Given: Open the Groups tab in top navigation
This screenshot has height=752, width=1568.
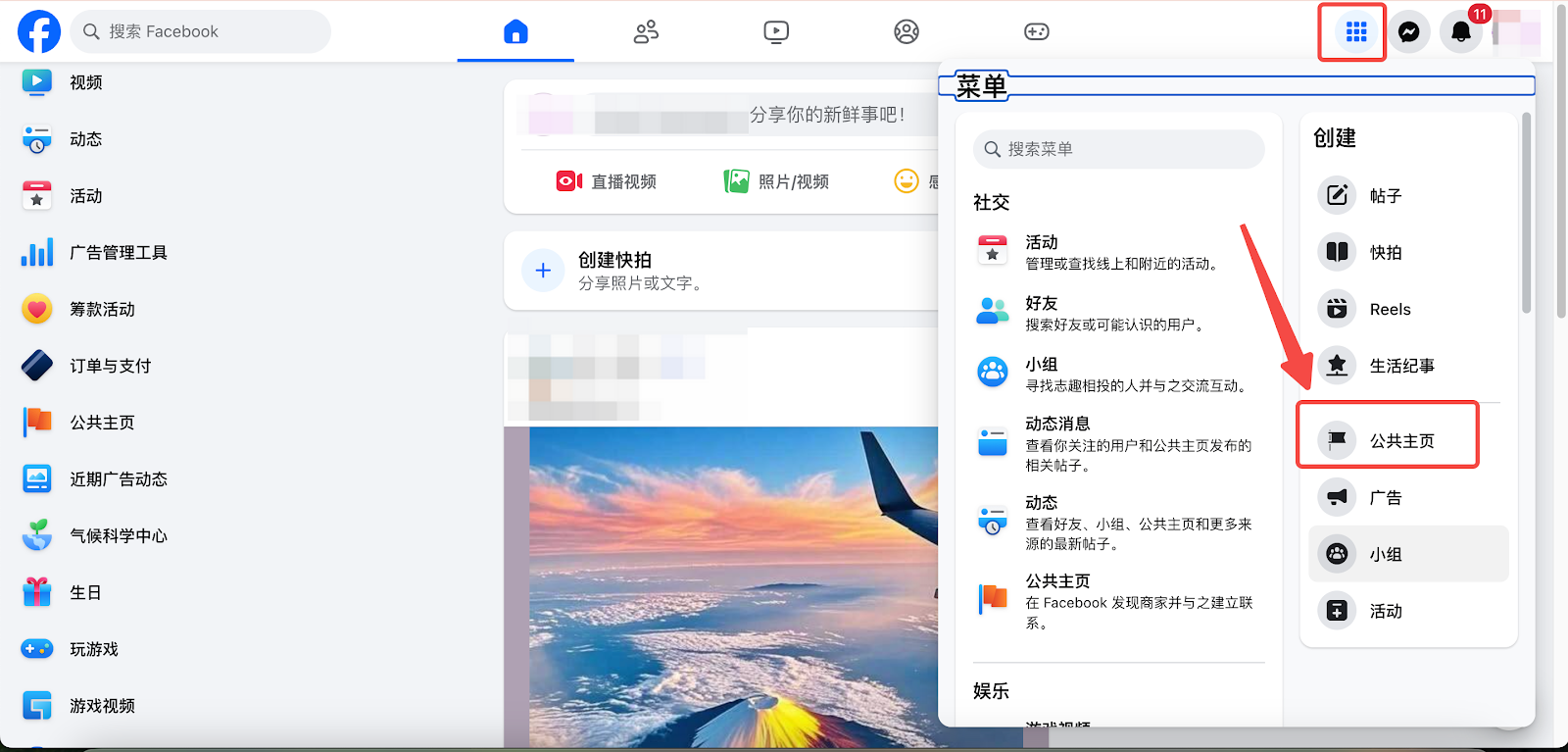Looking at the screenshot, I should pyautogui.click(x=906, y=31).
